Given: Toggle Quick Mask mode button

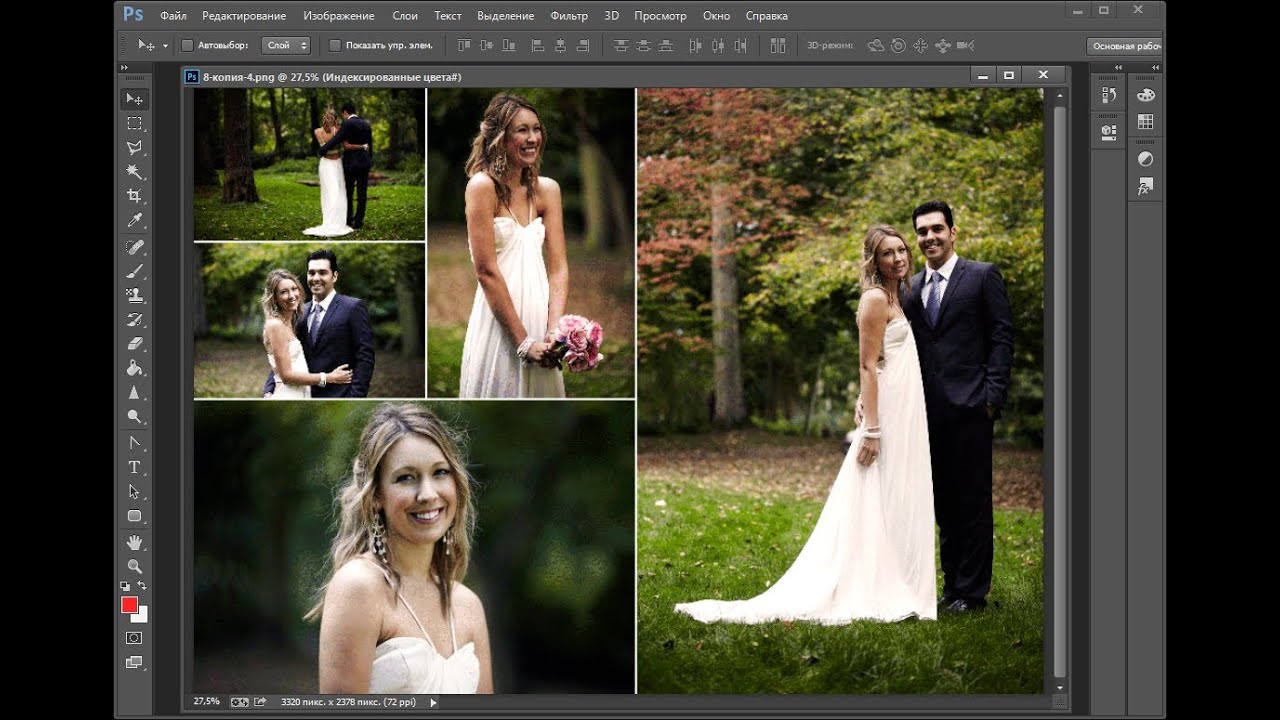Looking at the screenshot, I should click(134, 637).
